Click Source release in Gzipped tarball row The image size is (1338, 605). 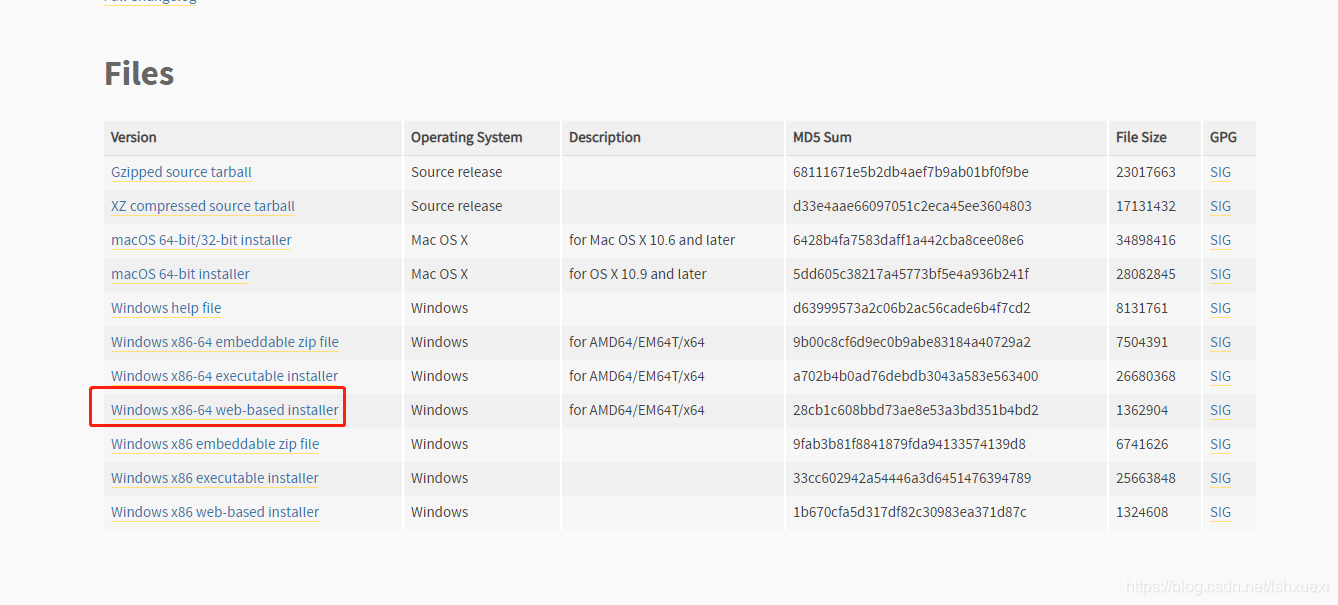point(457,172)
